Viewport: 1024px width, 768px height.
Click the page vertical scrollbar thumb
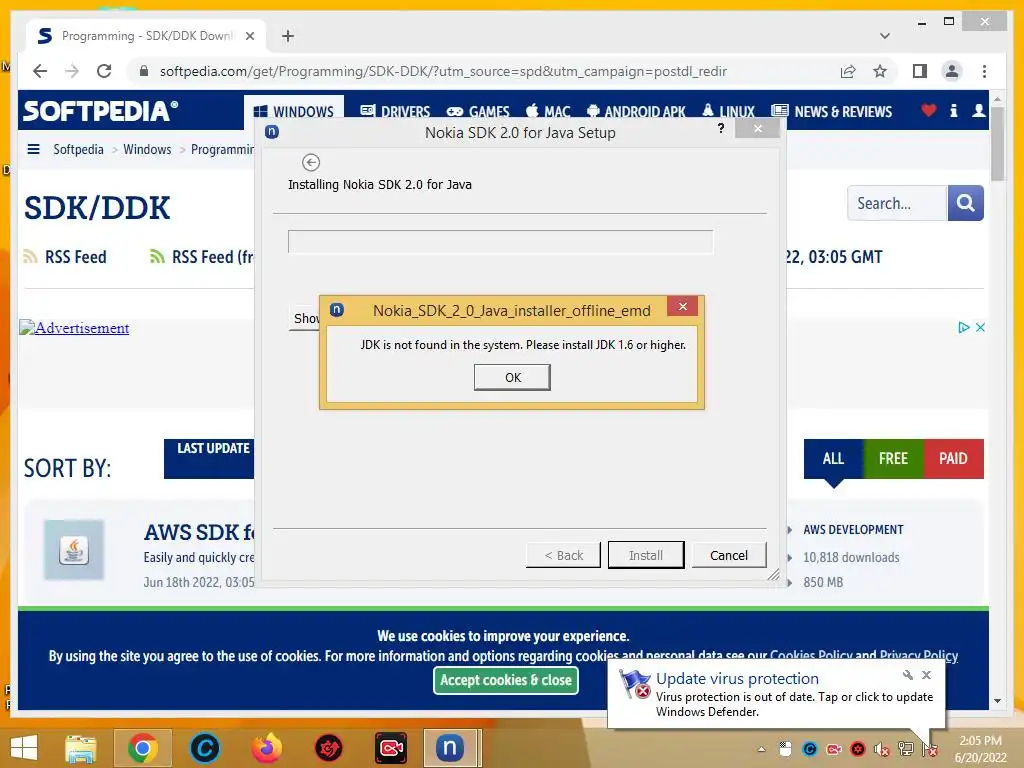tap(997, 144)
